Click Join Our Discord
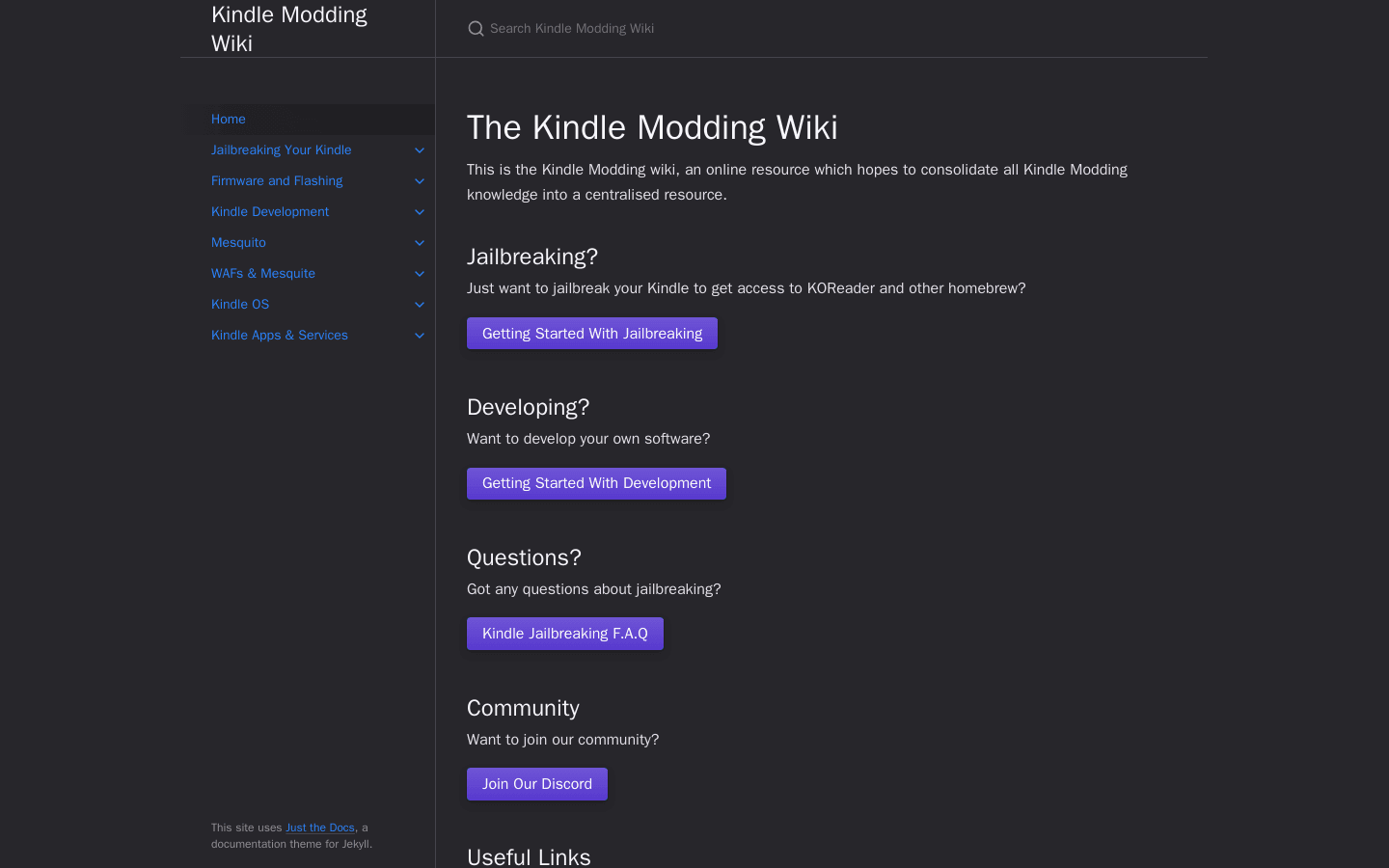This screenshot has height=868, width=1389. (x=536, y=783)
